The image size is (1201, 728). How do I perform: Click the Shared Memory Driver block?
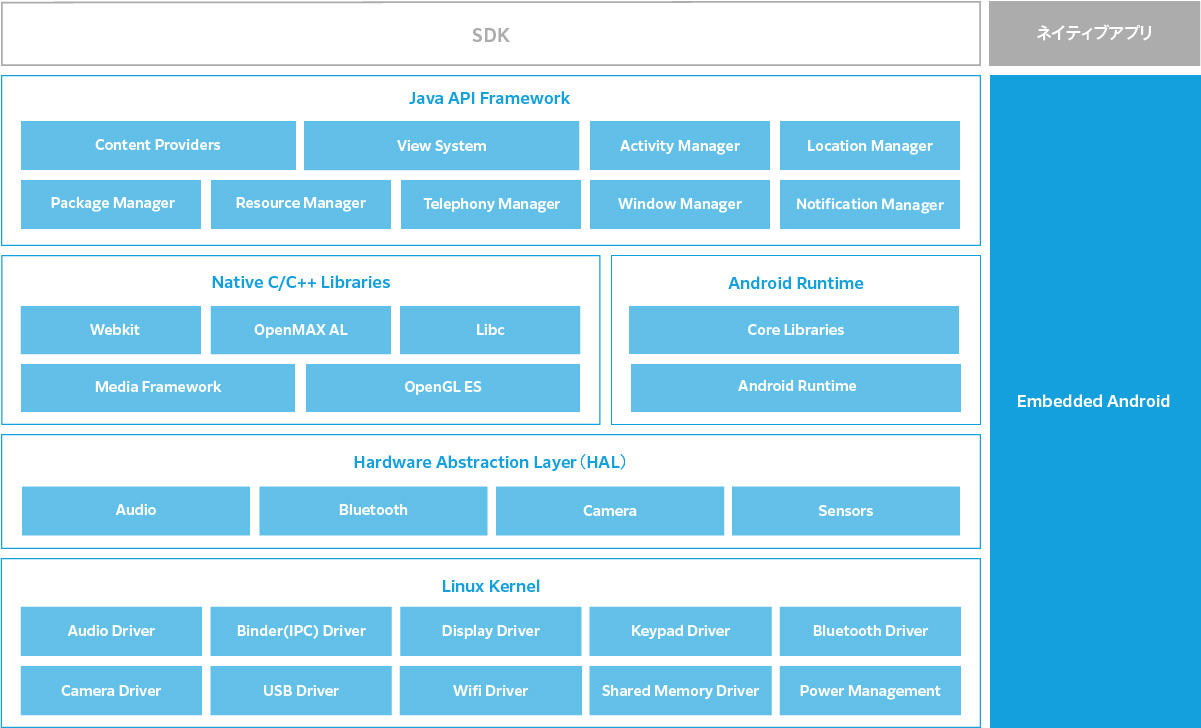680,691
